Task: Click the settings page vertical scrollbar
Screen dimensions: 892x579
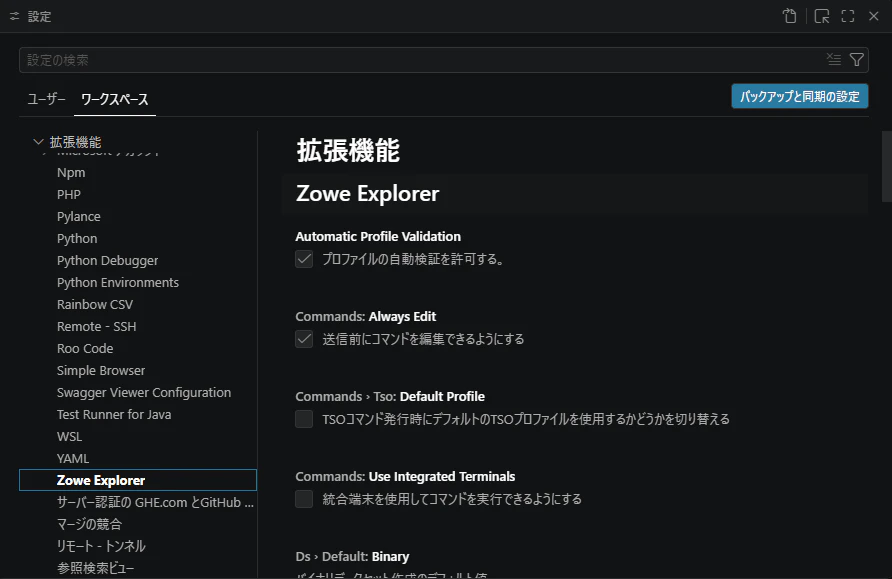Action: [886, 167]
